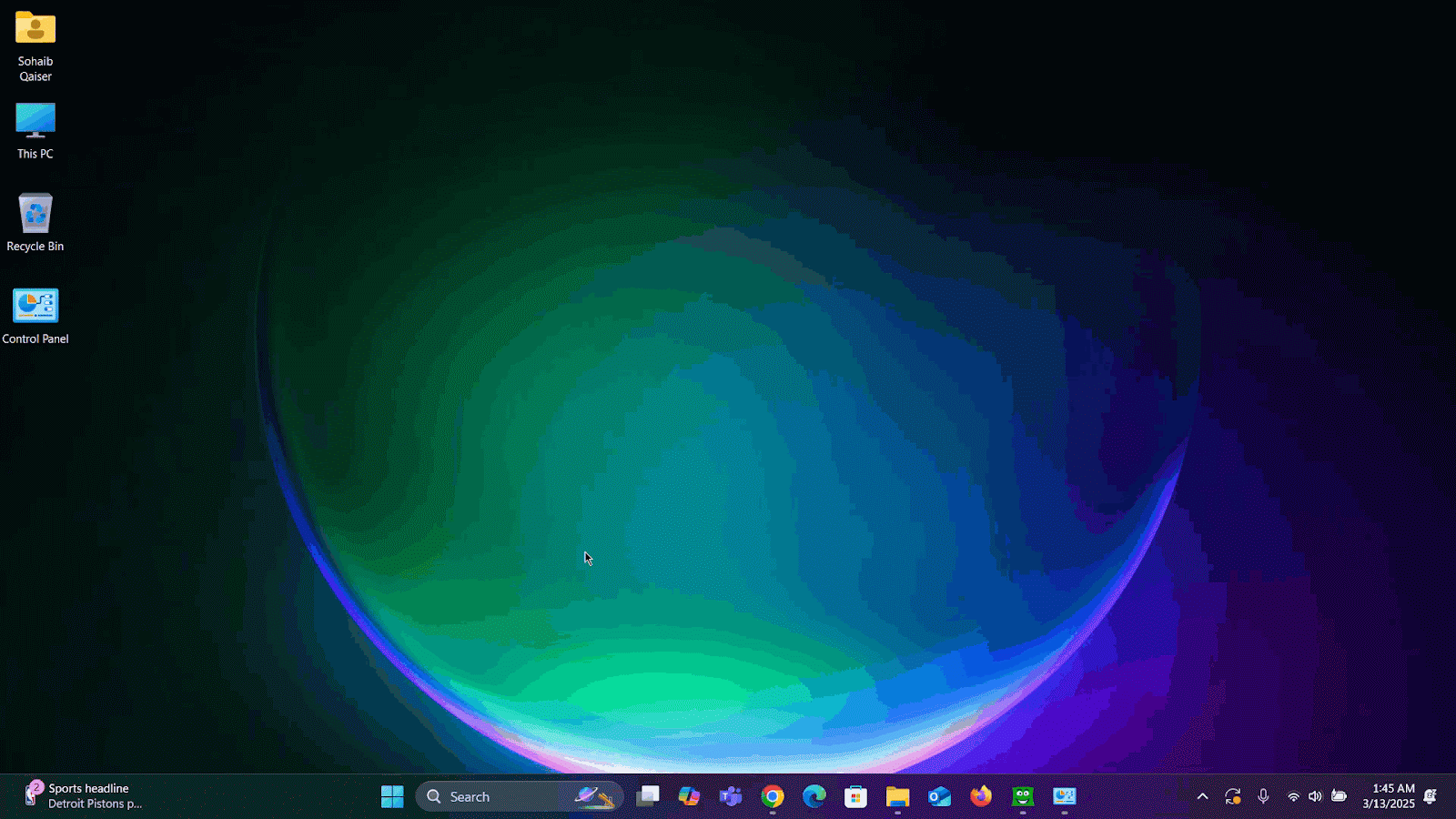Open Firefox from the taskbar
1456x819 pixels.
coord(981,796)
